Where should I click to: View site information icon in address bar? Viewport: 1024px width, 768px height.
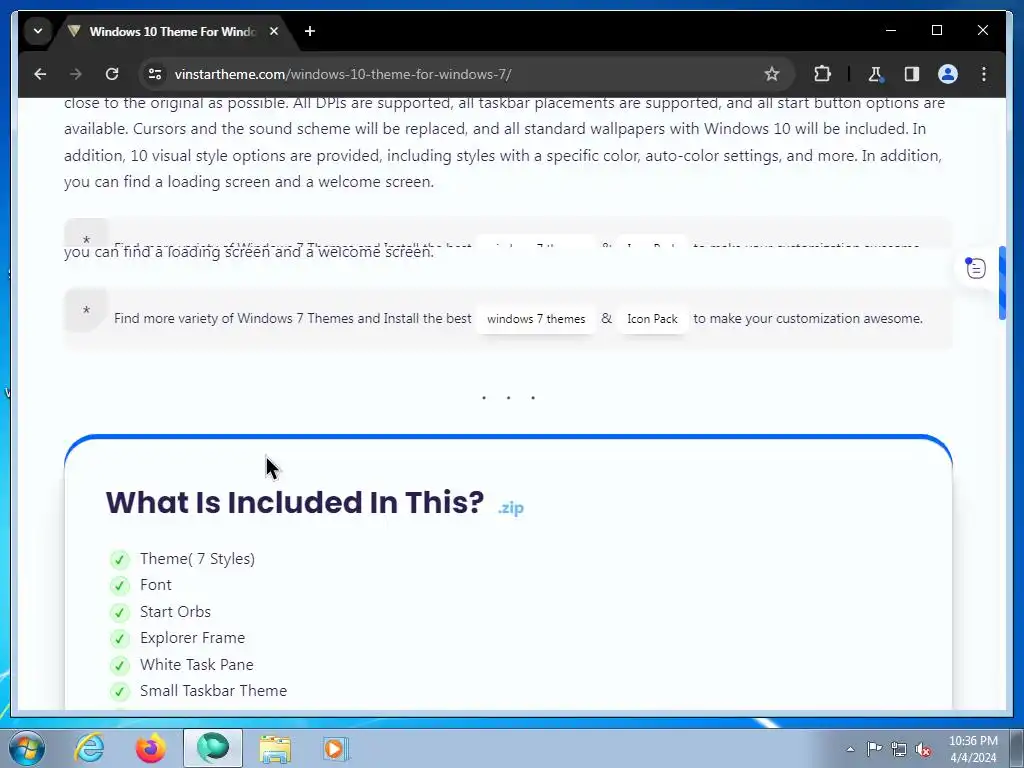tap(155, 74)
